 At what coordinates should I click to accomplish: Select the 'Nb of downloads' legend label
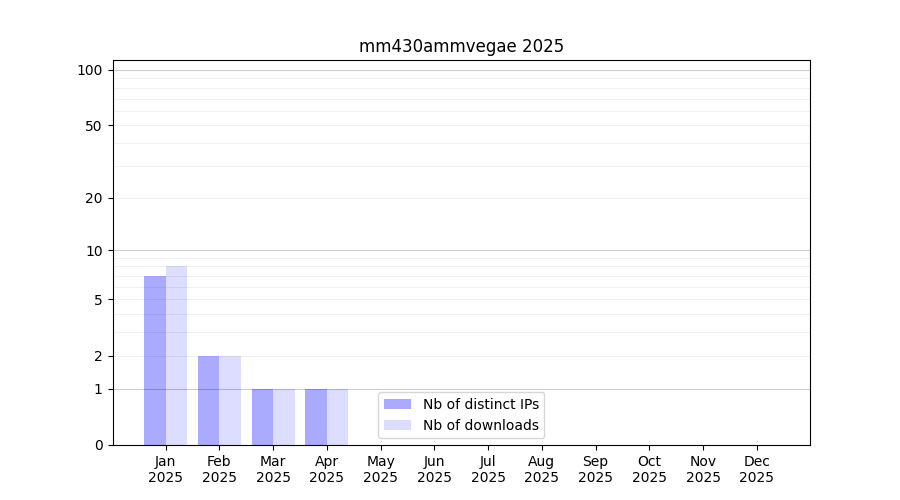[480, 425]
